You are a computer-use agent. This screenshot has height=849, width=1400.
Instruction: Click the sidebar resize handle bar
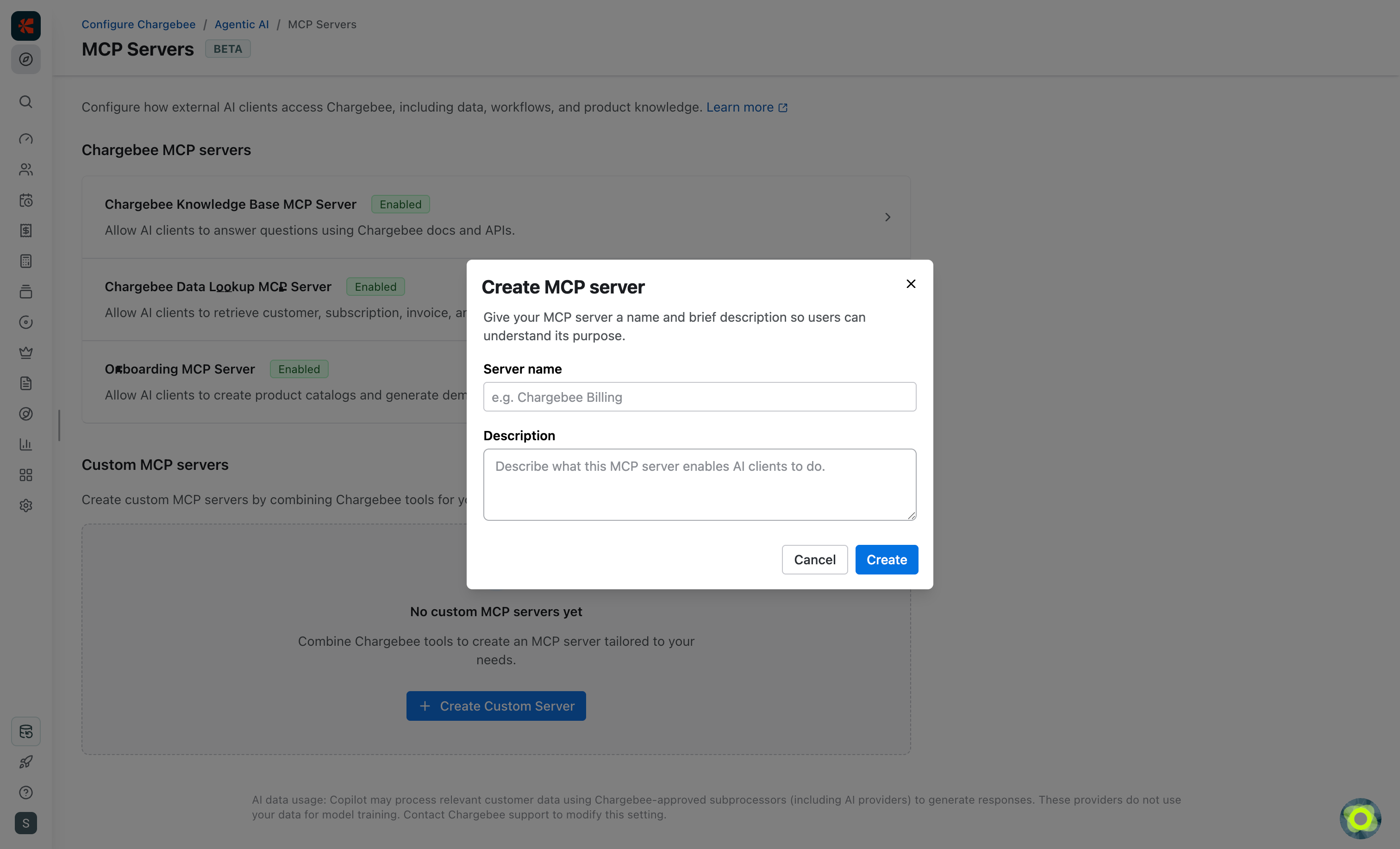point(59,425)
